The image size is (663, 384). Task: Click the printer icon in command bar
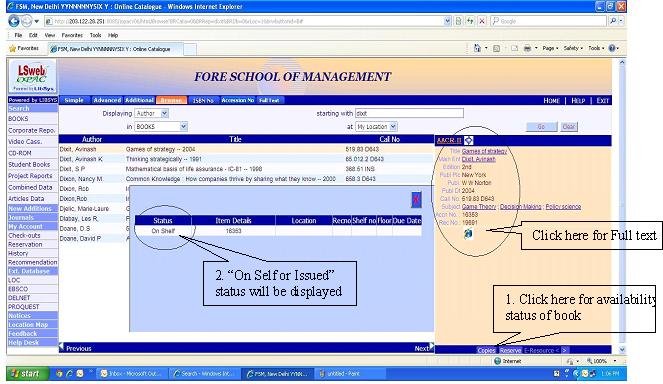point(527,48)
